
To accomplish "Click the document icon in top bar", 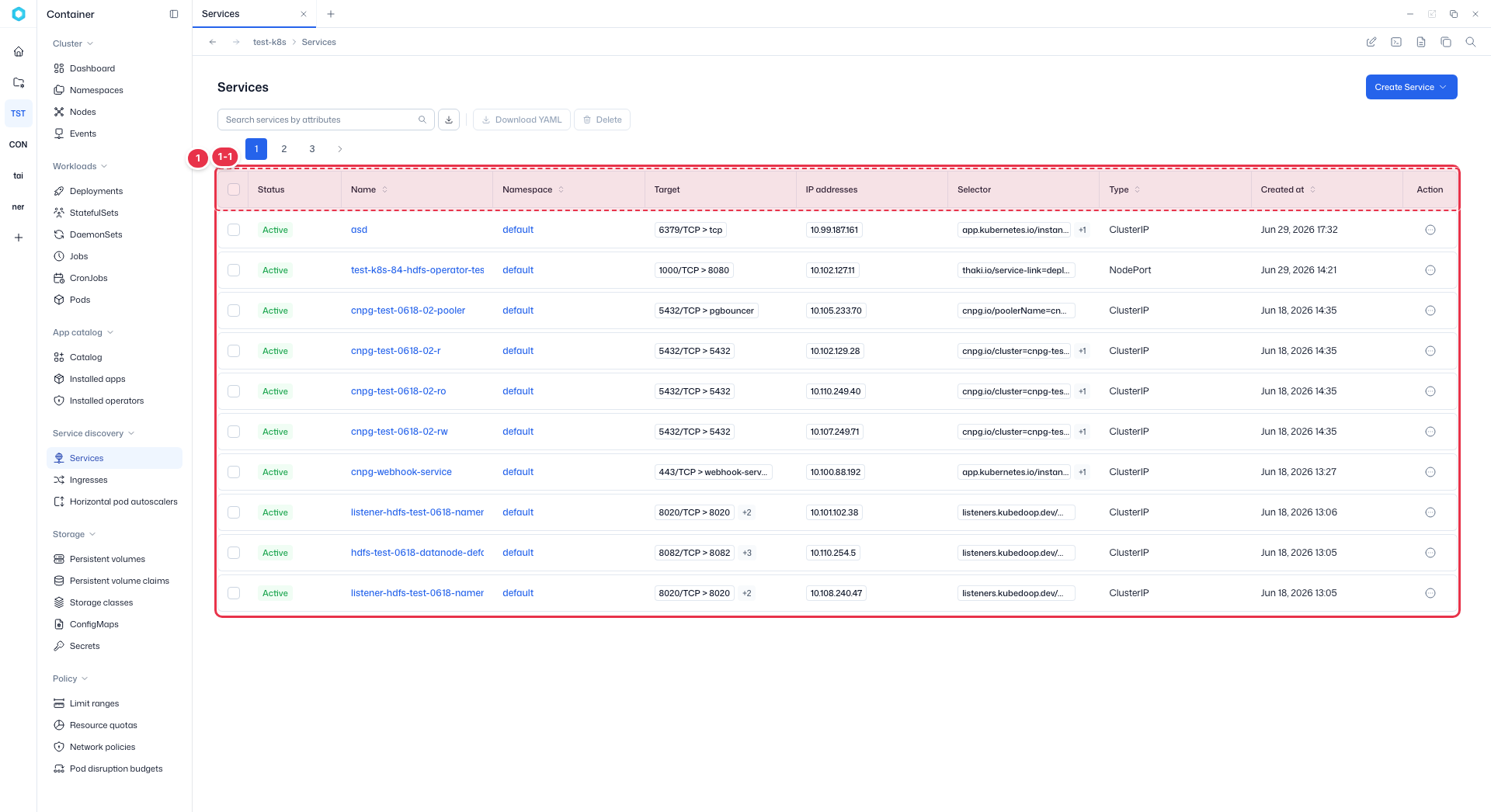I will pos(1421,42).
